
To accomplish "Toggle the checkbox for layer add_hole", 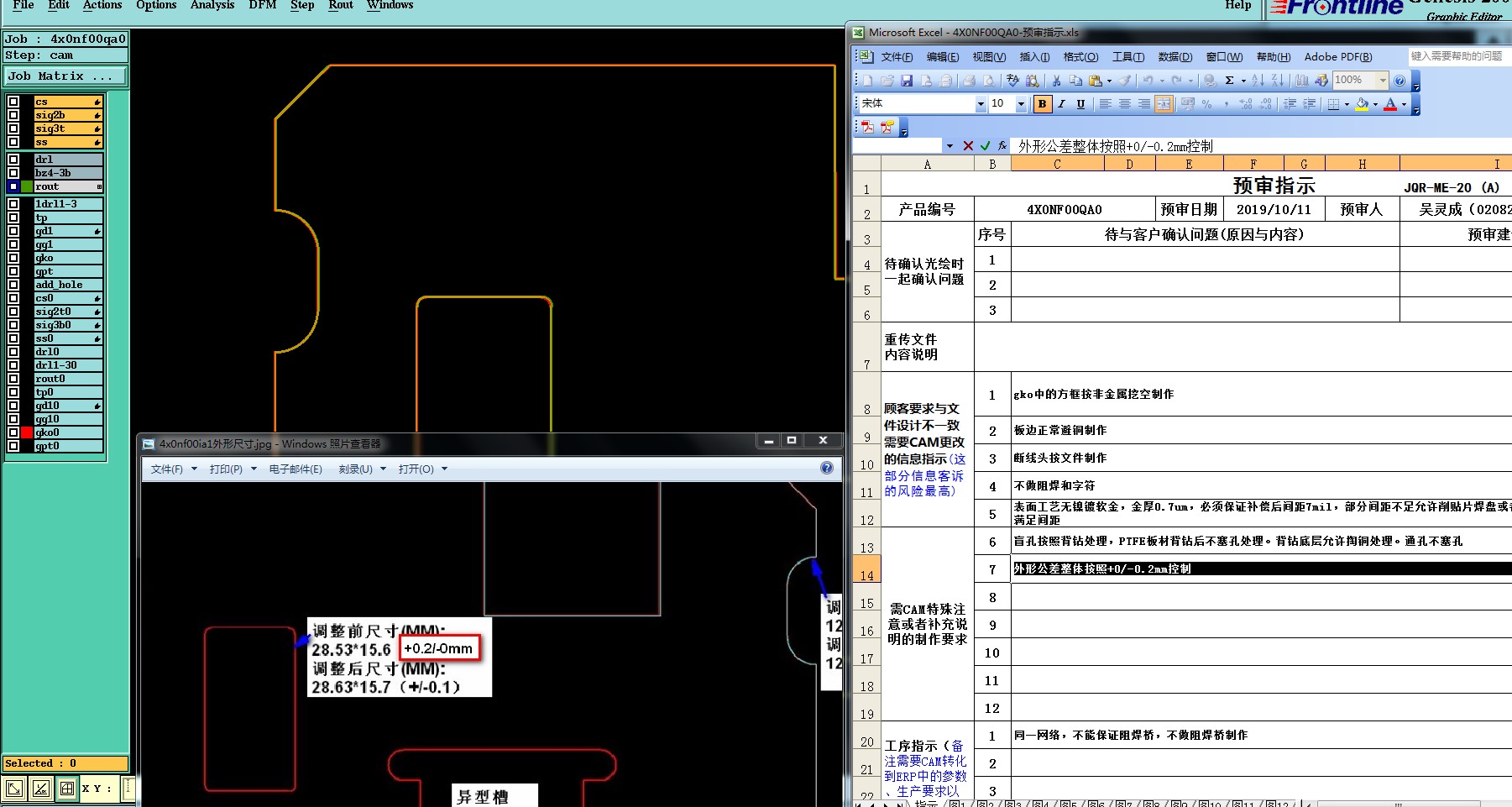I will [13, 285].
